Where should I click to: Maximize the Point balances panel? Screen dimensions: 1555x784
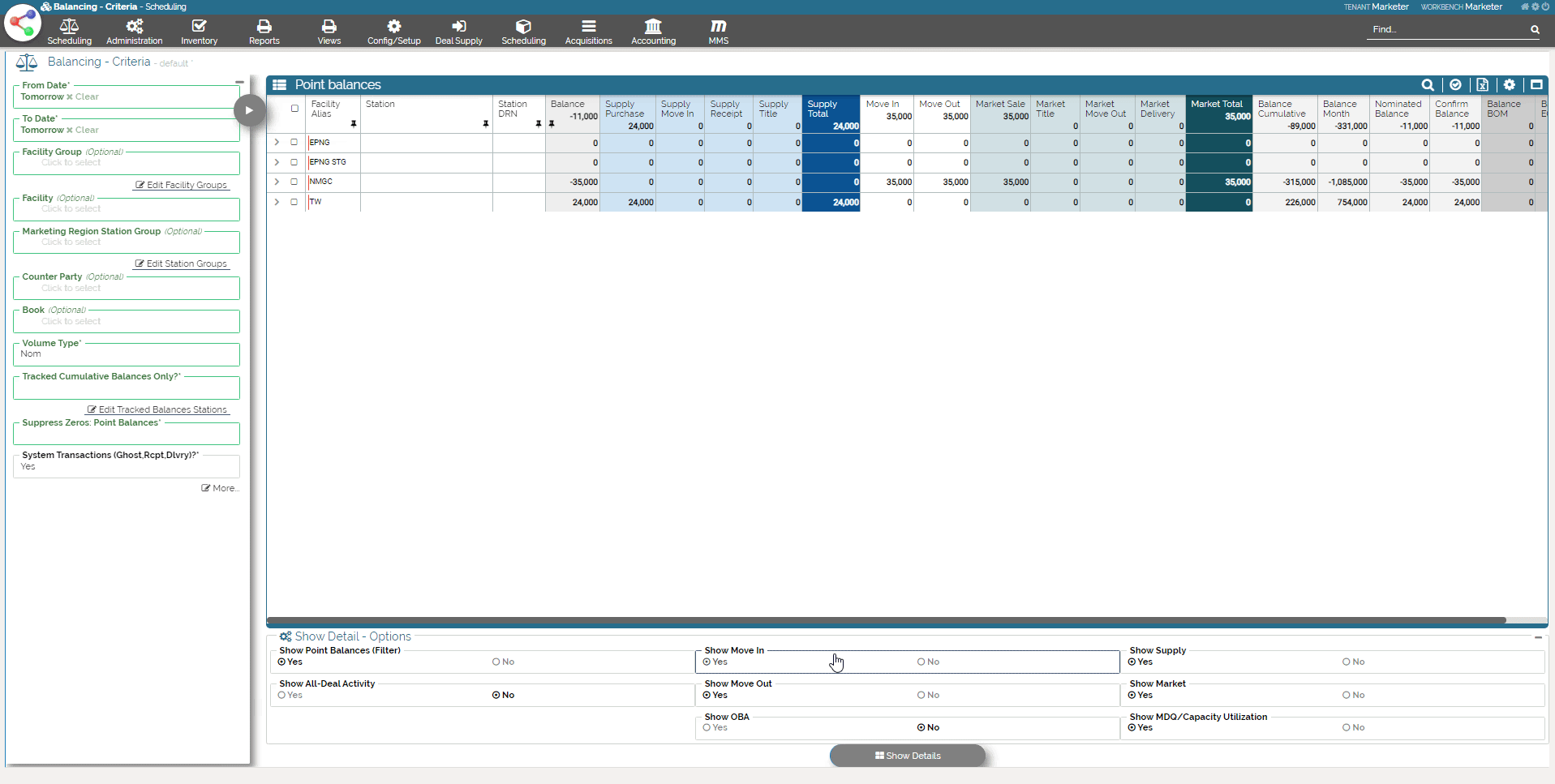pyautogui.click(x=1536, y=85)
